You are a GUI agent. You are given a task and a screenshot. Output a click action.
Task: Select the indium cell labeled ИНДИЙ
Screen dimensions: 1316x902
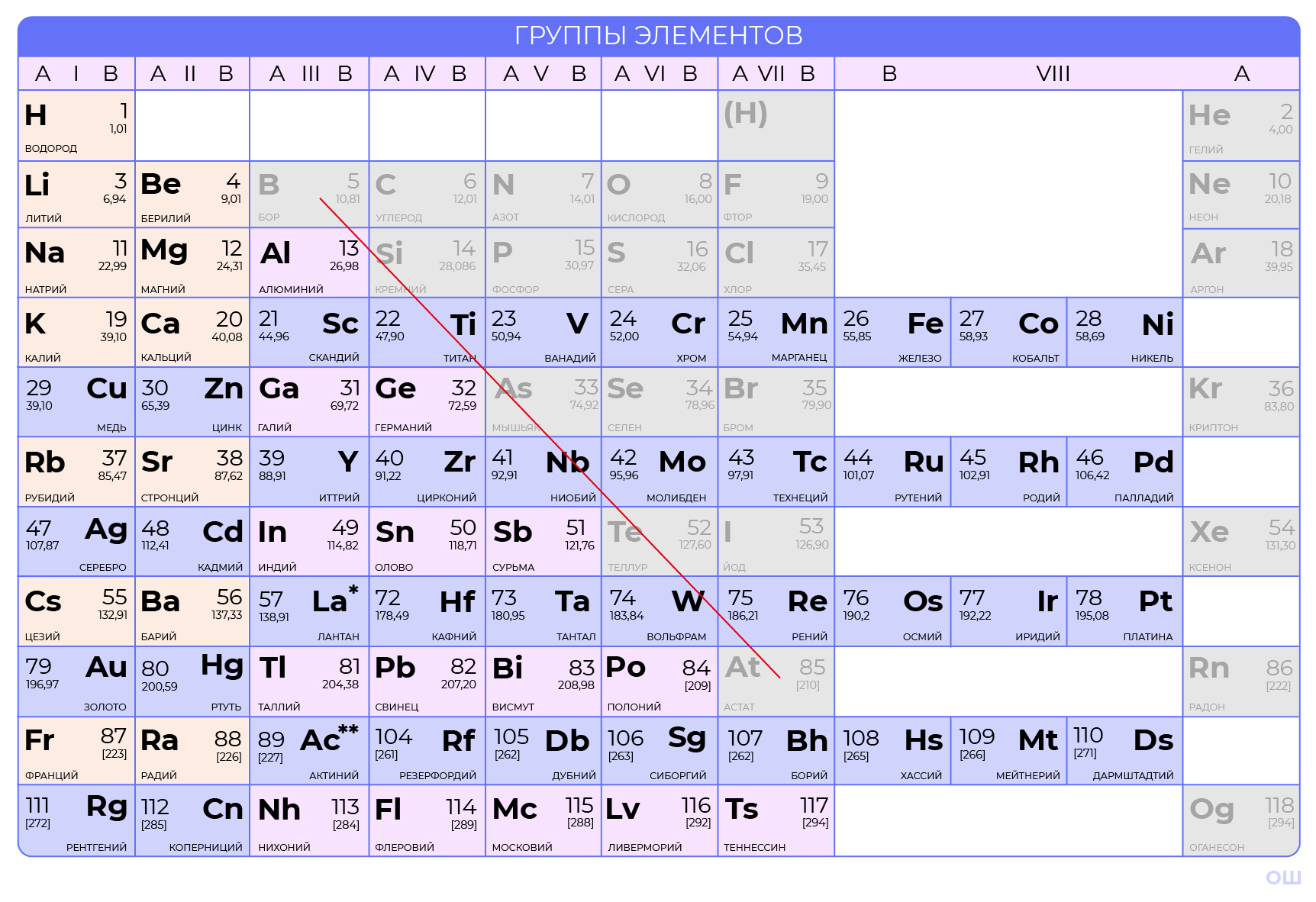(x=309, y=542)
